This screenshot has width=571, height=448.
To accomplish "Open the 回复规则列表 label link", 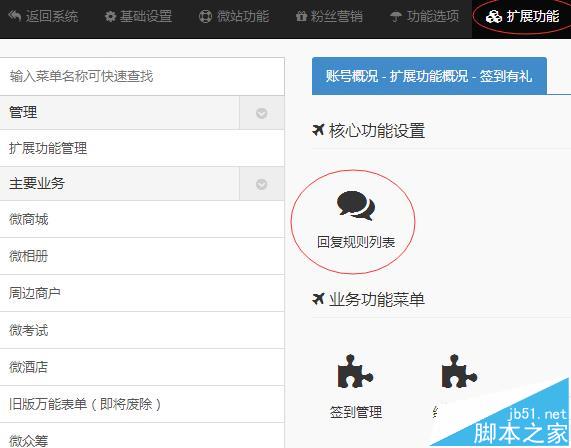I will (356, 242).
